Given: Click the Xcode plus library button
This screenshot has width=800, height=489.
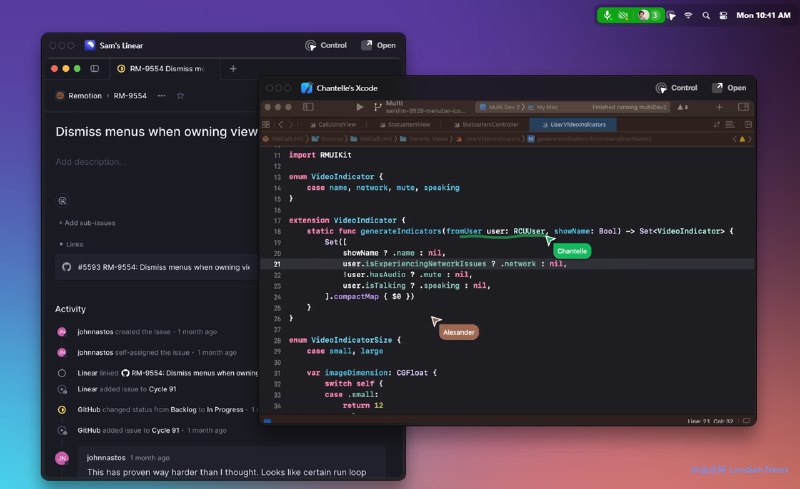Looking at the screenshot, I should (719, 107).
